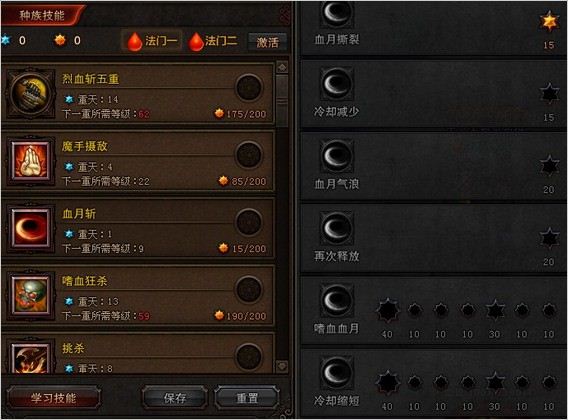Click the 挑杀 skill icon
Viewport: 568px width, 420px height.
pyautogui.click(x=31, y=358)
